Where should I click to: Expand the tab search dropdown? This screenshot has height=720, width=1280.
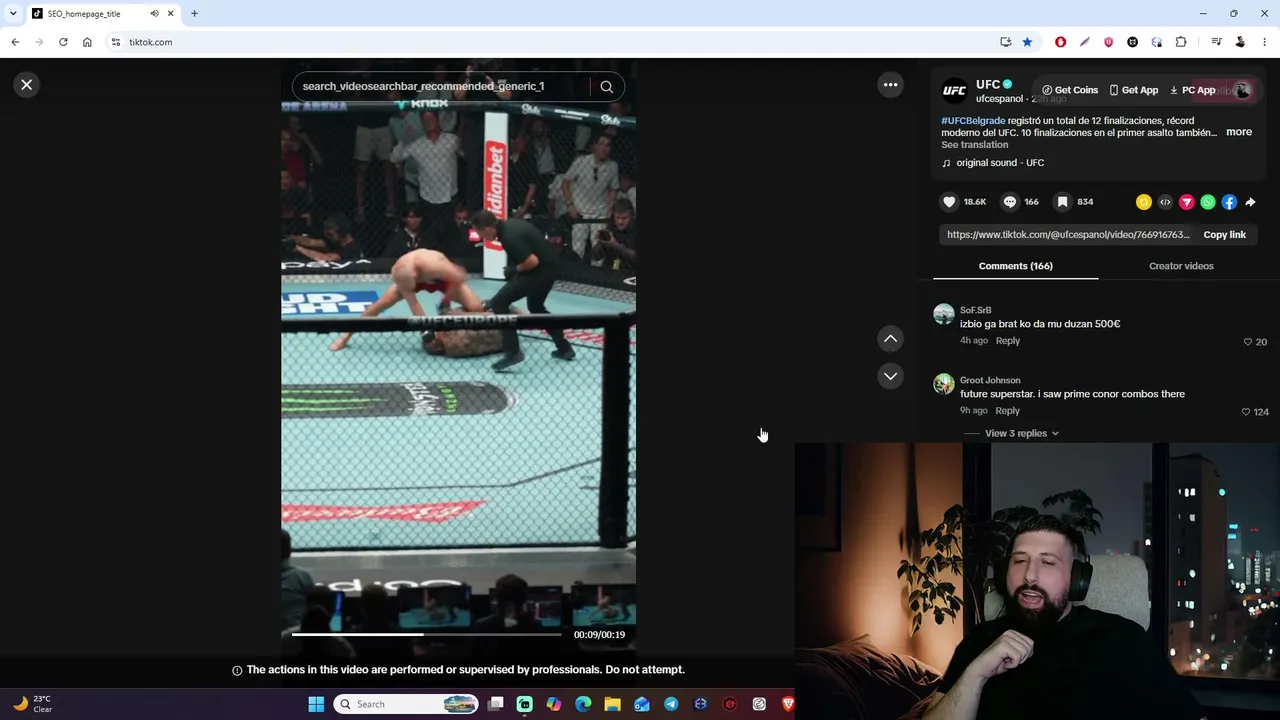pyautogui.click(x=13, y=14)
